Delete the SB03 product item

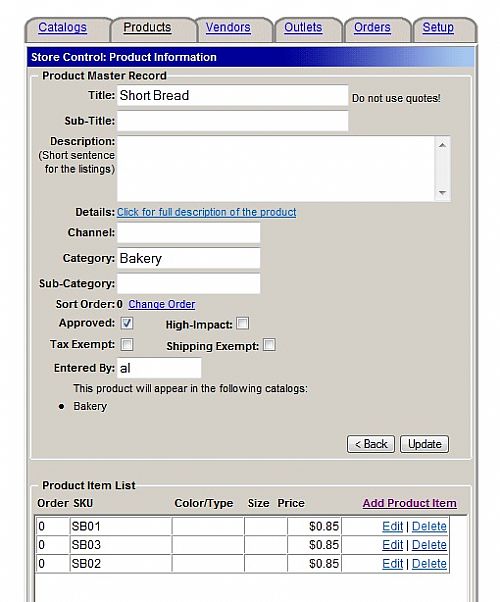[429, 545]
